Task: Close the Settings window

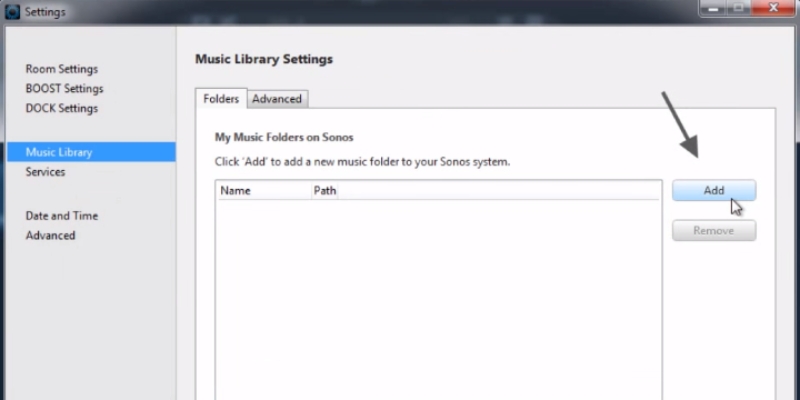Action: 773,8
